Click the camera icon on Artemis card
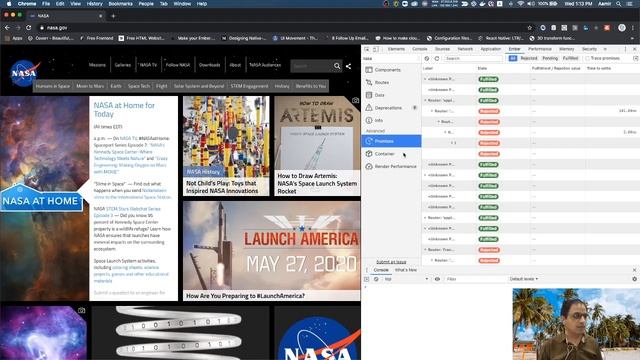 [x=356, y=100]
